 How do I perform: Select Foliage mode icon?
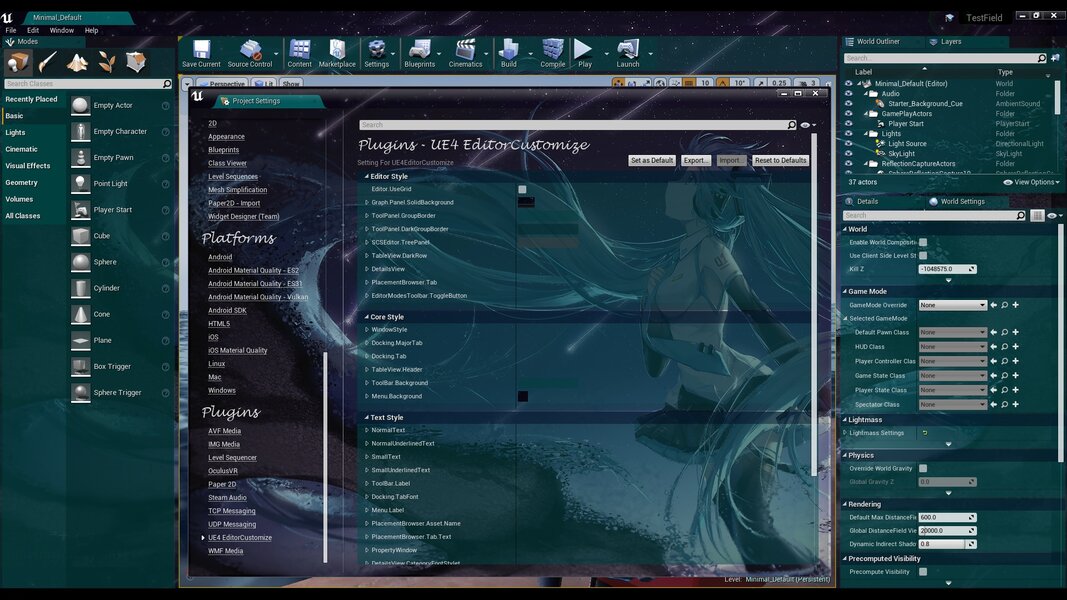pos(107,63)
